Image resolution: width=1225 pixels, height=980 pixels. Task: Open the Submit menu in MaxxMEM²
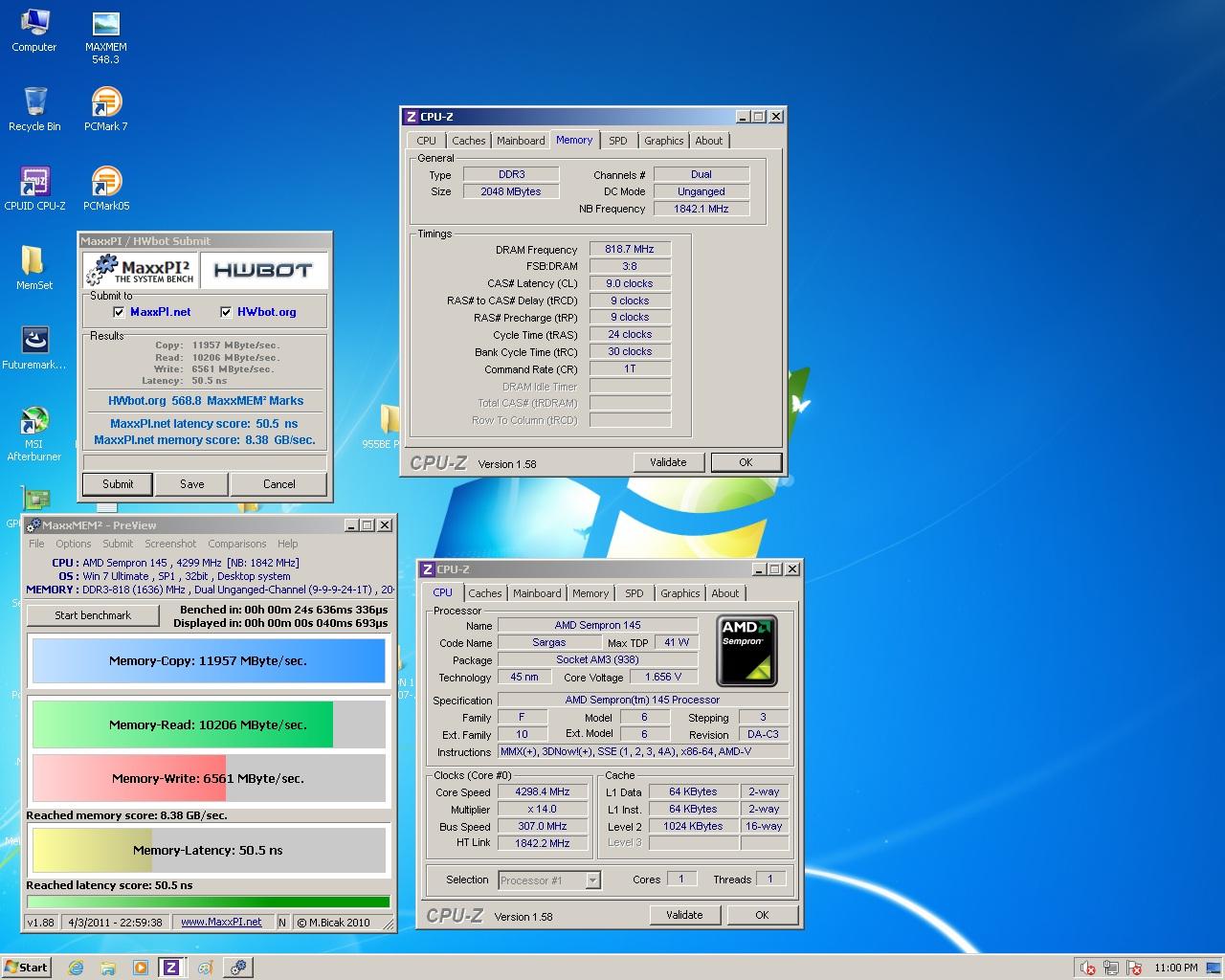119,544
